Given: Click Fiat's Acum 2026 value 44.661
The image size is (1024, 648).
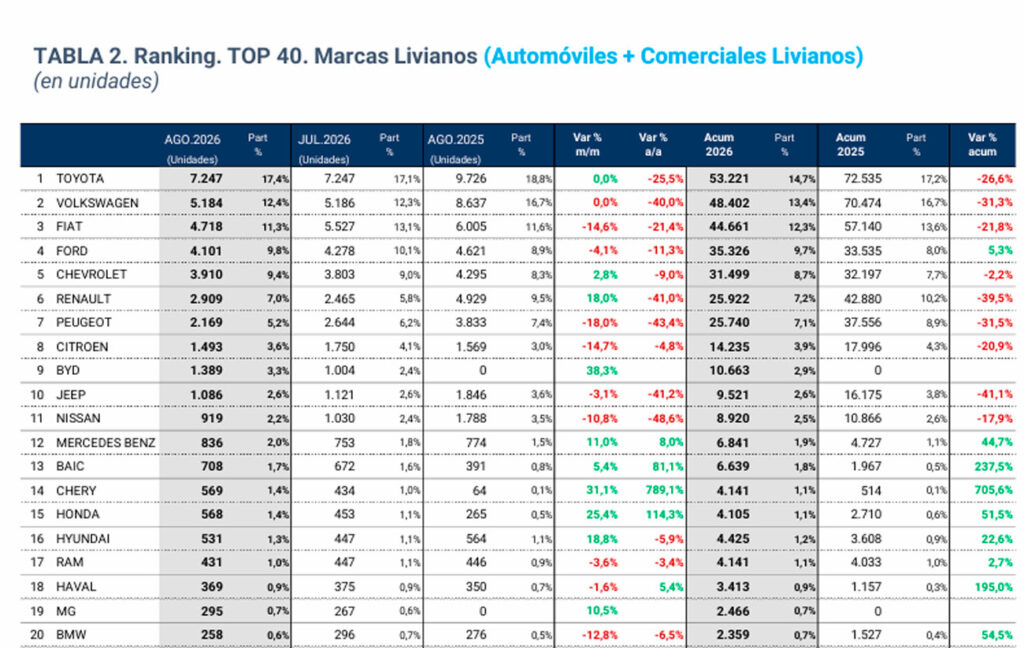Looking at the screenshot, I should 729,227.
